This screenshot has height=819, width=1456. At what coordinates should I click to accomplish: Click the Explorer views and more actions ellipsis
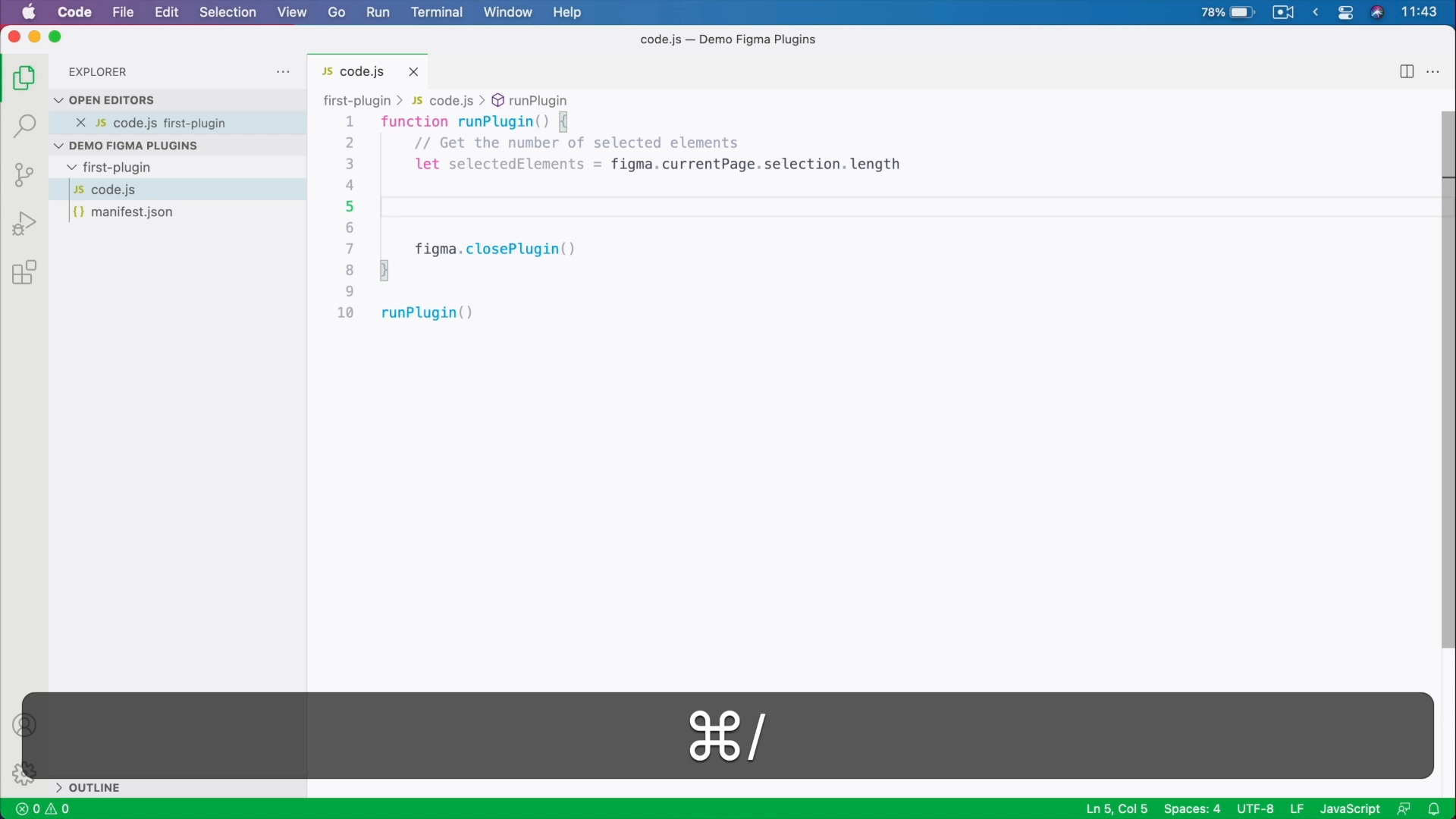284,73
